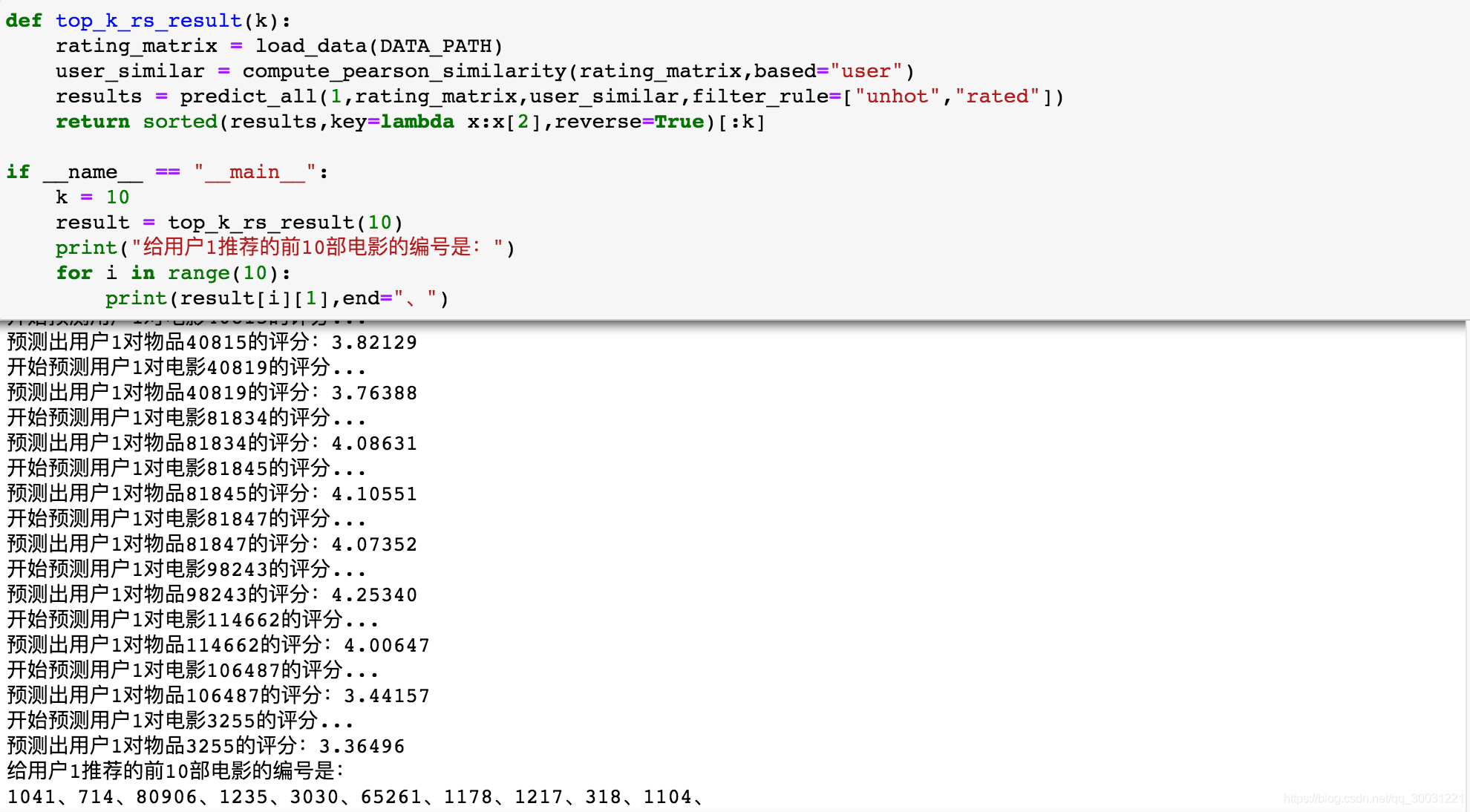Click the for i in range(10) line
This screenshot has width=1470, height=812.
click(x=173, y=273)
